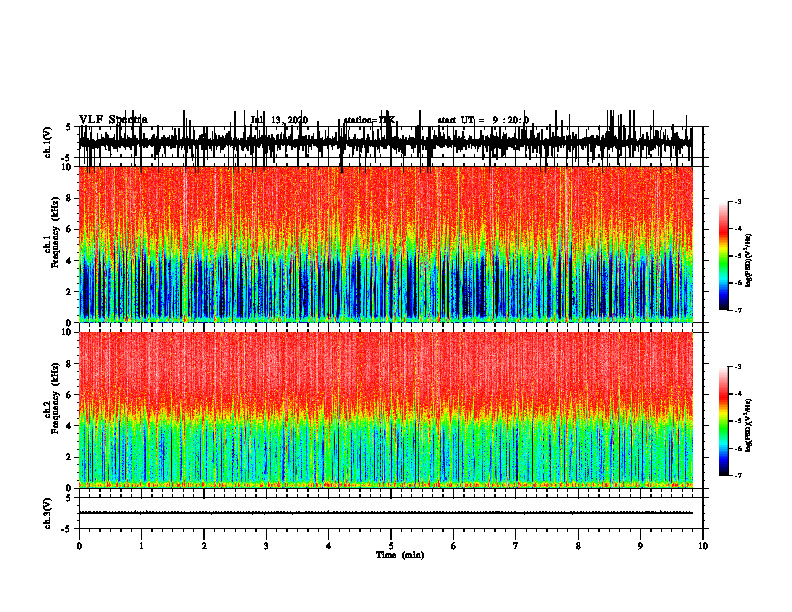Click the "3" tick on the time axis

point(266,546)
